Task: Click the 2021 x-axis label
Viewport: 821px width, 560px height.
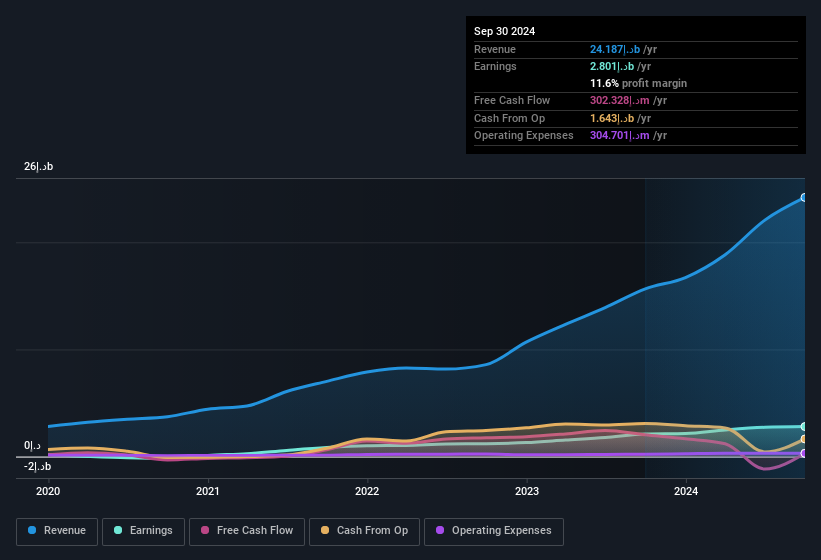Action: pos(208,491)
